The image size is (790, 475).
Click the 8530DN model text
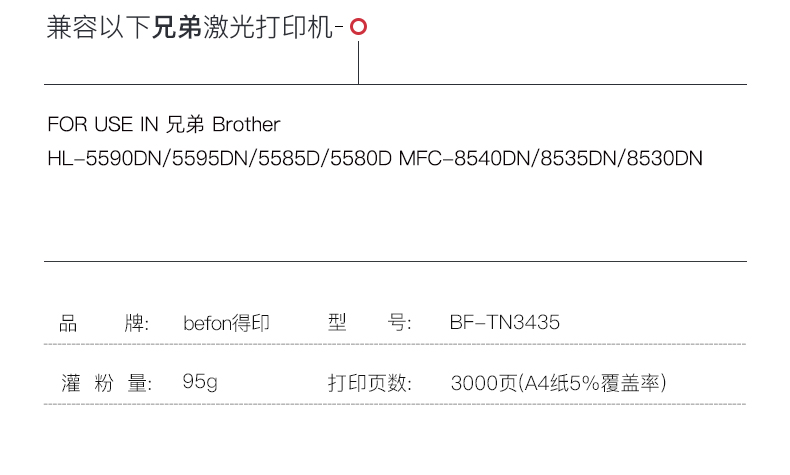click(x=665, y=159)
